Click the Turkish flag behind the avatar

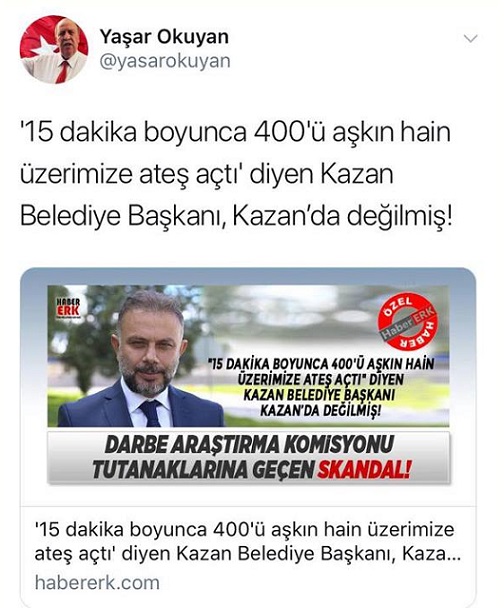click(x=37, y=39)
